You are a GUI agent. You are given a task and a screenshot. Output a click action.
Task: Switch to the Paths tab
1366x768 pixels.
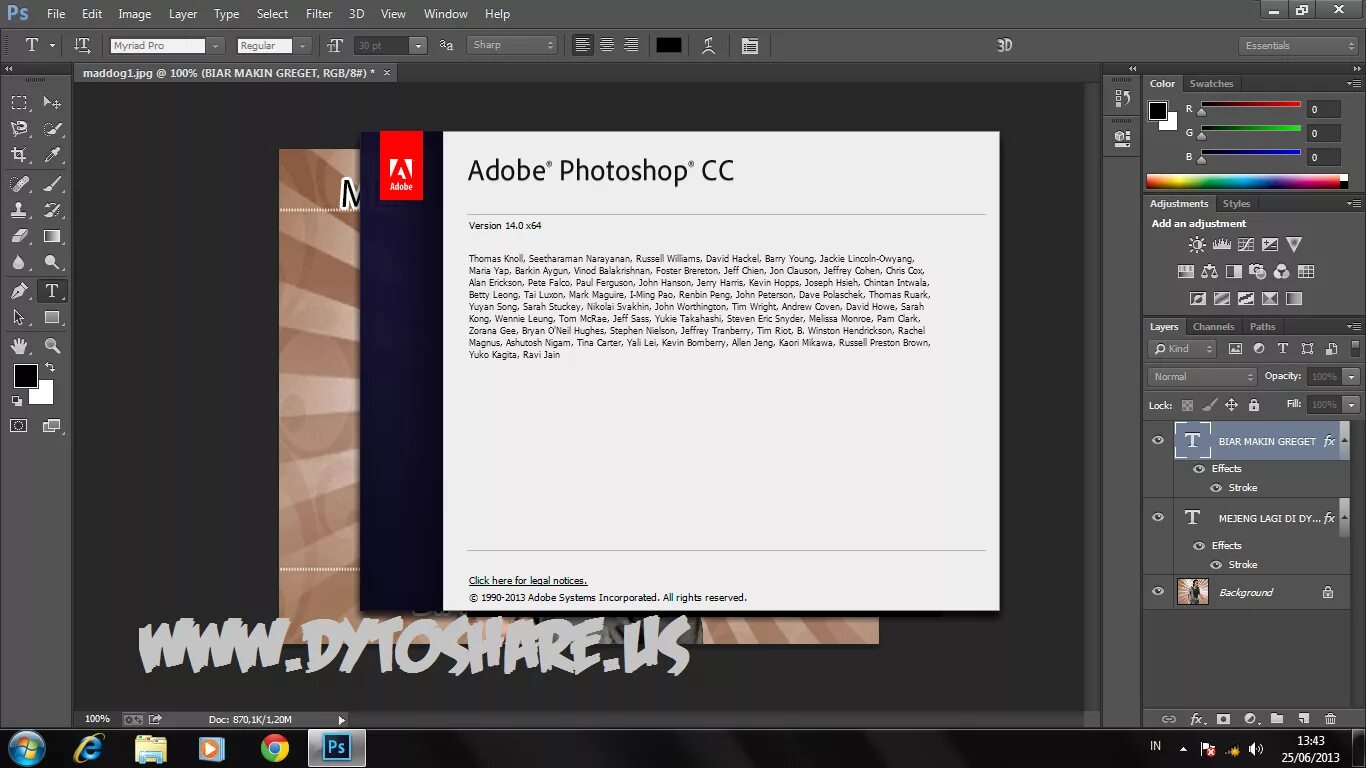(x=1262, y=327)
